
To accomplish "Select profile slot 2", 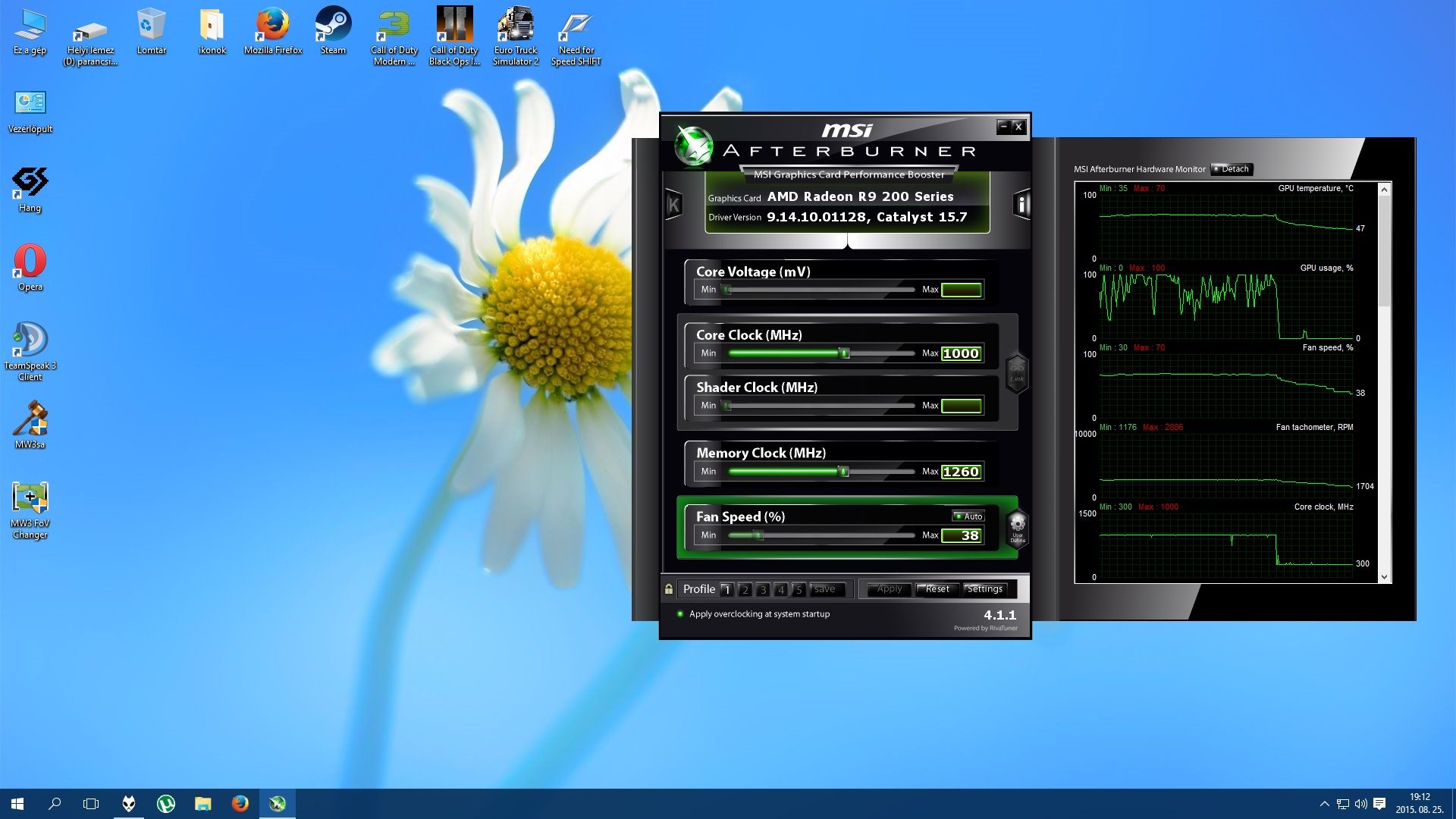I will coord(745,589).
